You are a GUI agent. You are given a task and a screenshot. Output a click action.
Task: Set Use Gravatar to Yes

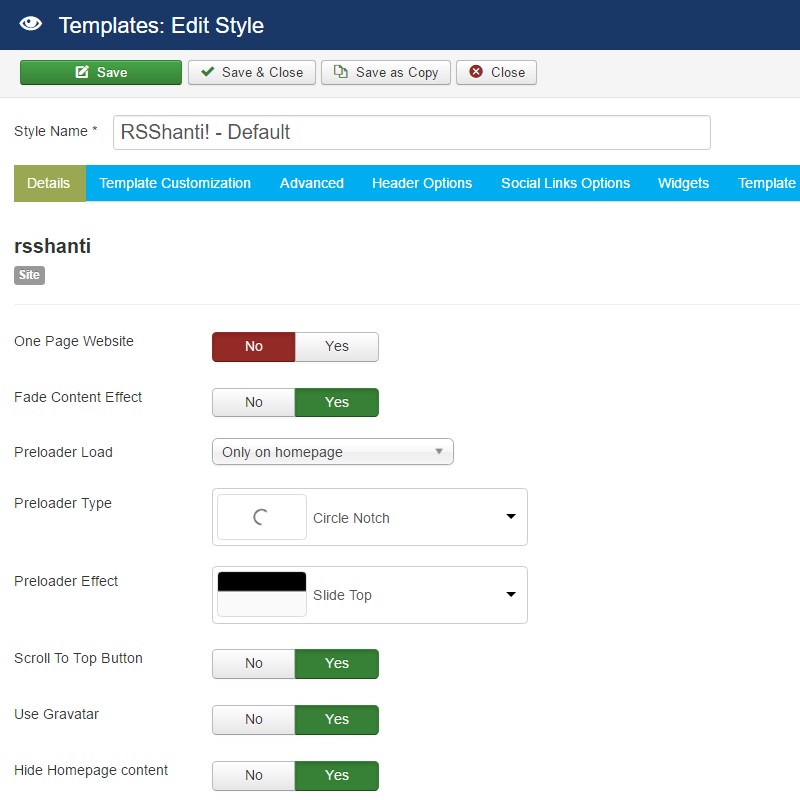tap(337, 720)
